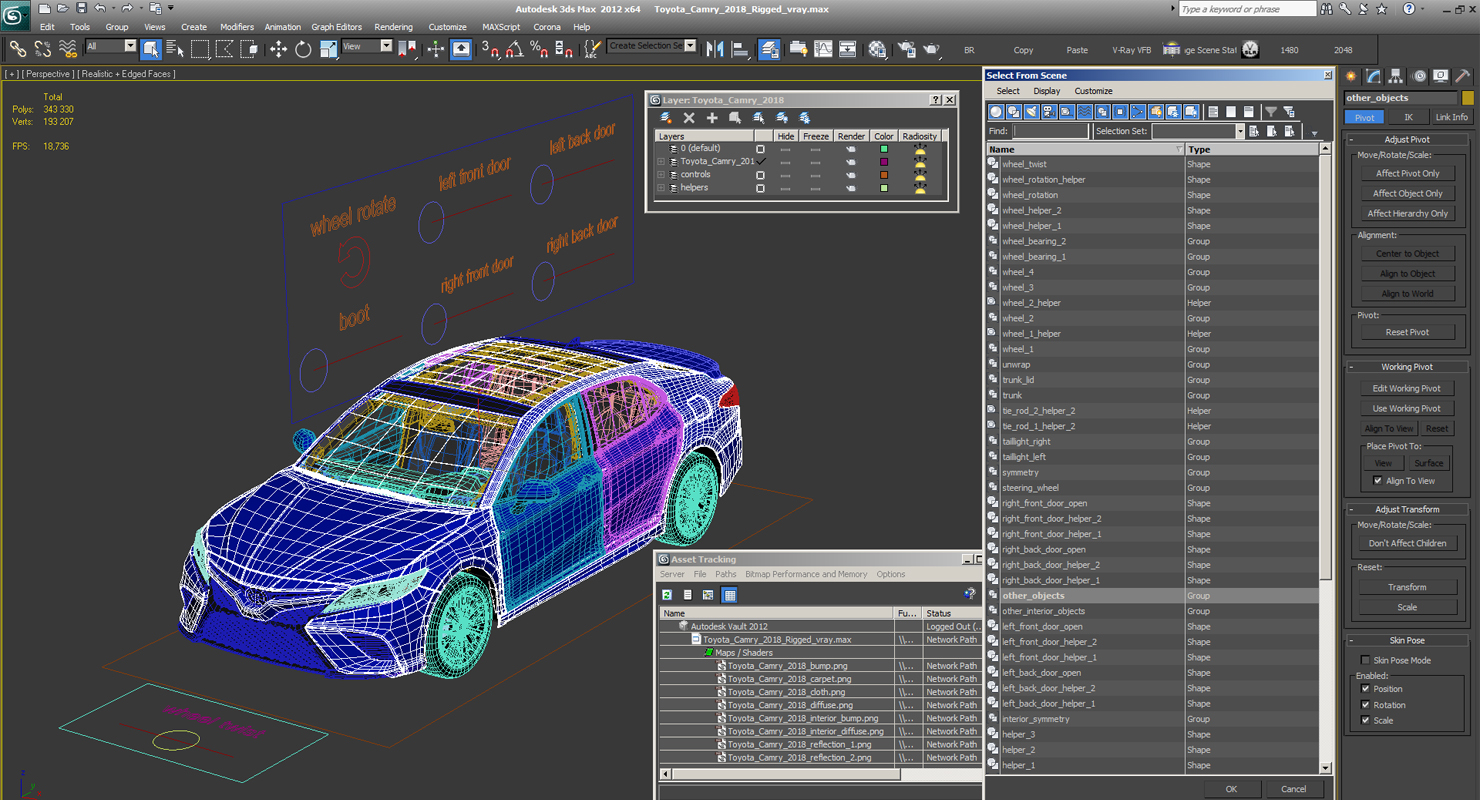1480x800 pixels.
Task: Make helpers layer current via its checkbox
Action: click(x=760, y=188)
